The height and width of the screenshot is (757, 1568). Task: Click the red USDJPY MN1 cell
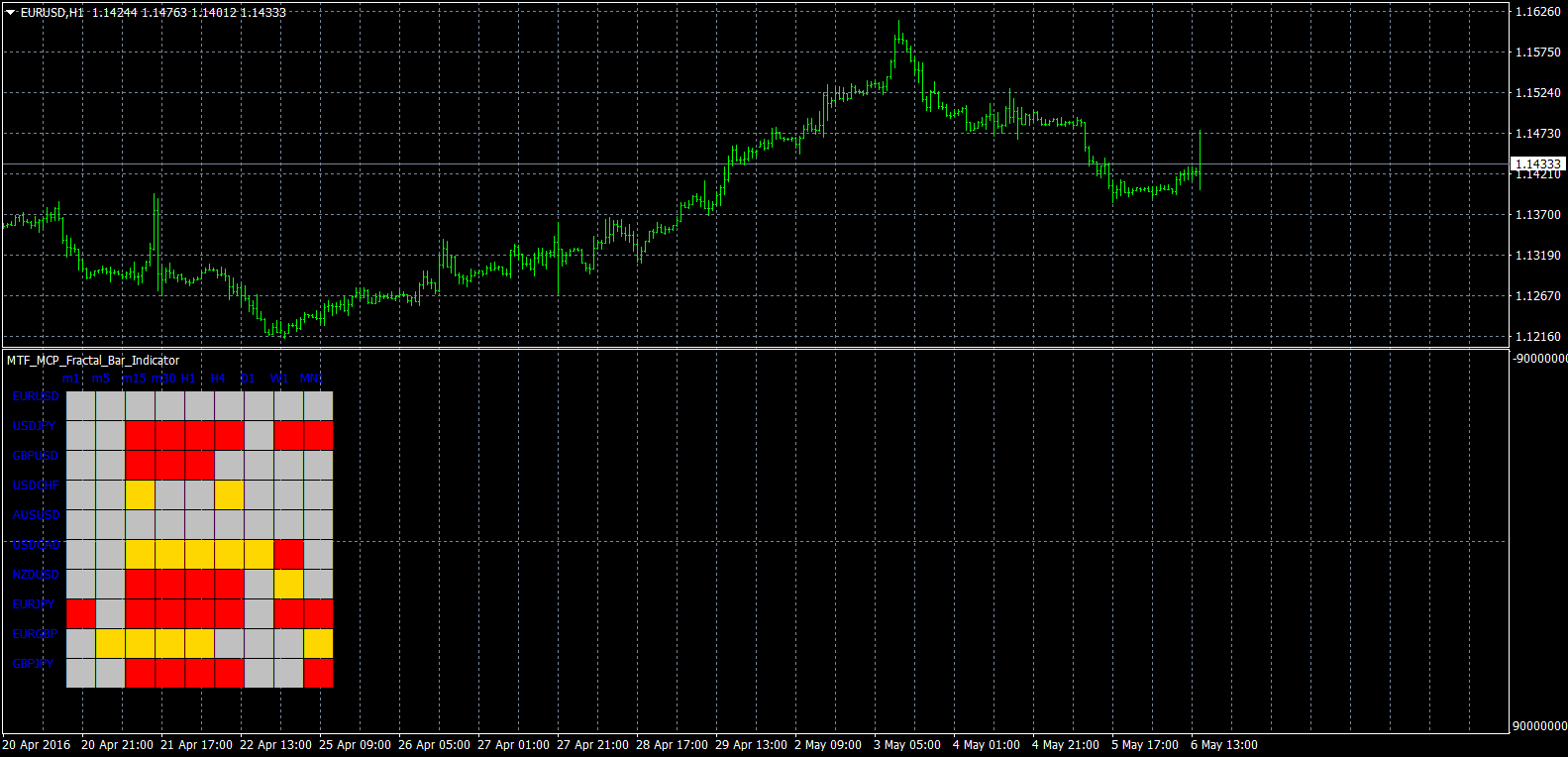(319, 435)
